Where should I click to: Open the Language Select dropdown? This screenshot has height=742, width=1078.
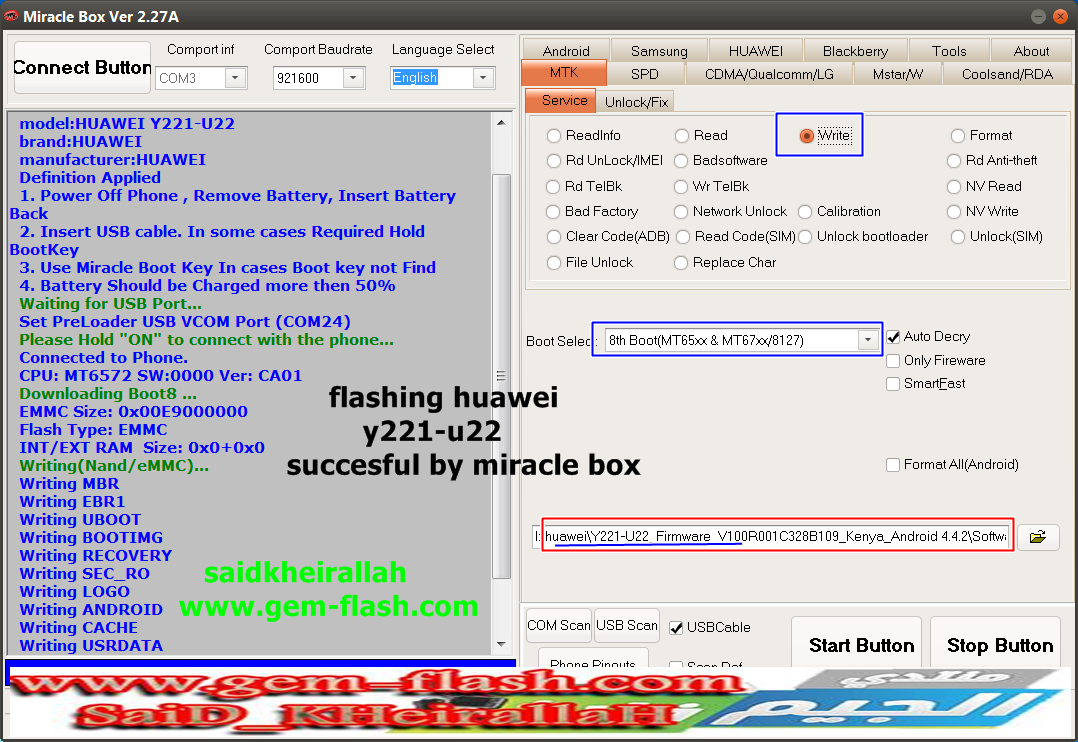click(483, 78)
